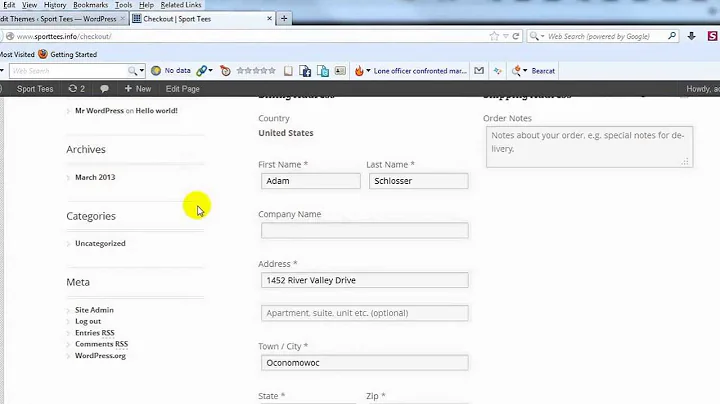Open the toolbar search dropdown arrow
Viewport: 720px width, 404px height.
(x=141, y=71)
